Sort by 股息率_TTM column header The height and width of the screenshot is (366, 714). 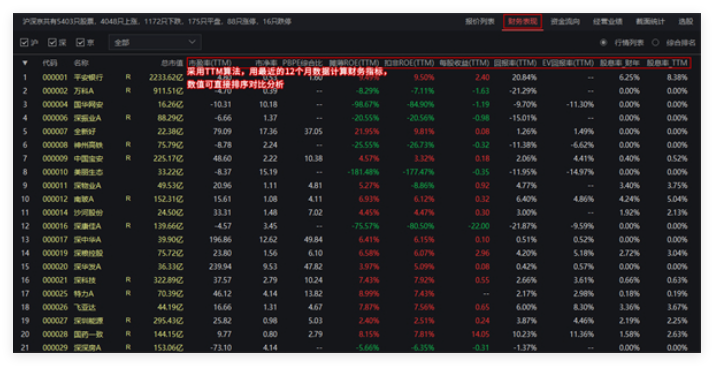click(667, 63)
